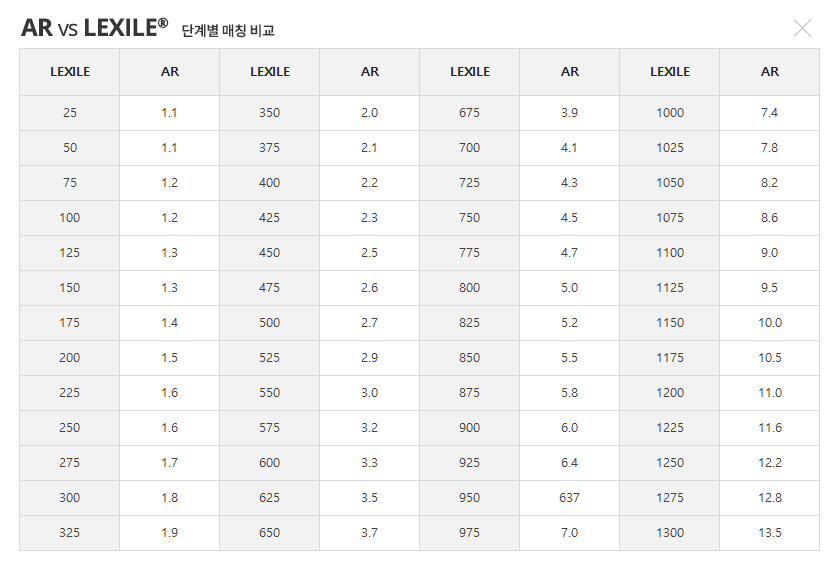Click the 단계별 매칭 비교 subtitle

[228, 31]
